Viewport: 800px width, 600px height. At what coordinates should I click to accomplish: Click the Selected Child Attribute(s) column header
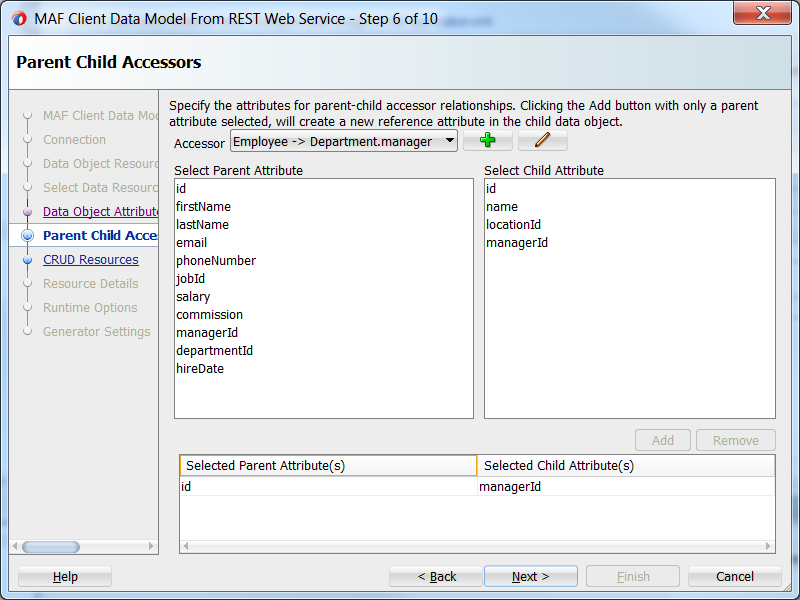(626, 466)
